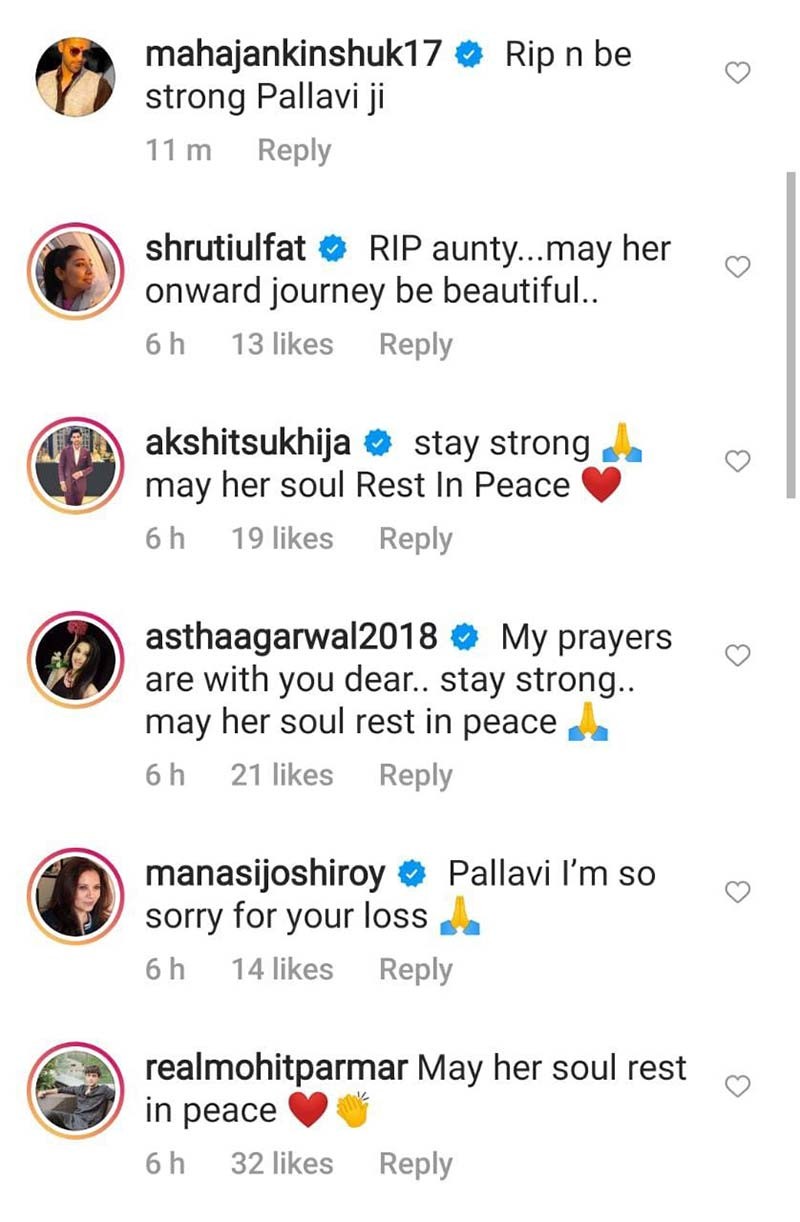Open the realmohitparmar username link
Viewport: 800px width, 1222px height.
tap(276, 1068)
